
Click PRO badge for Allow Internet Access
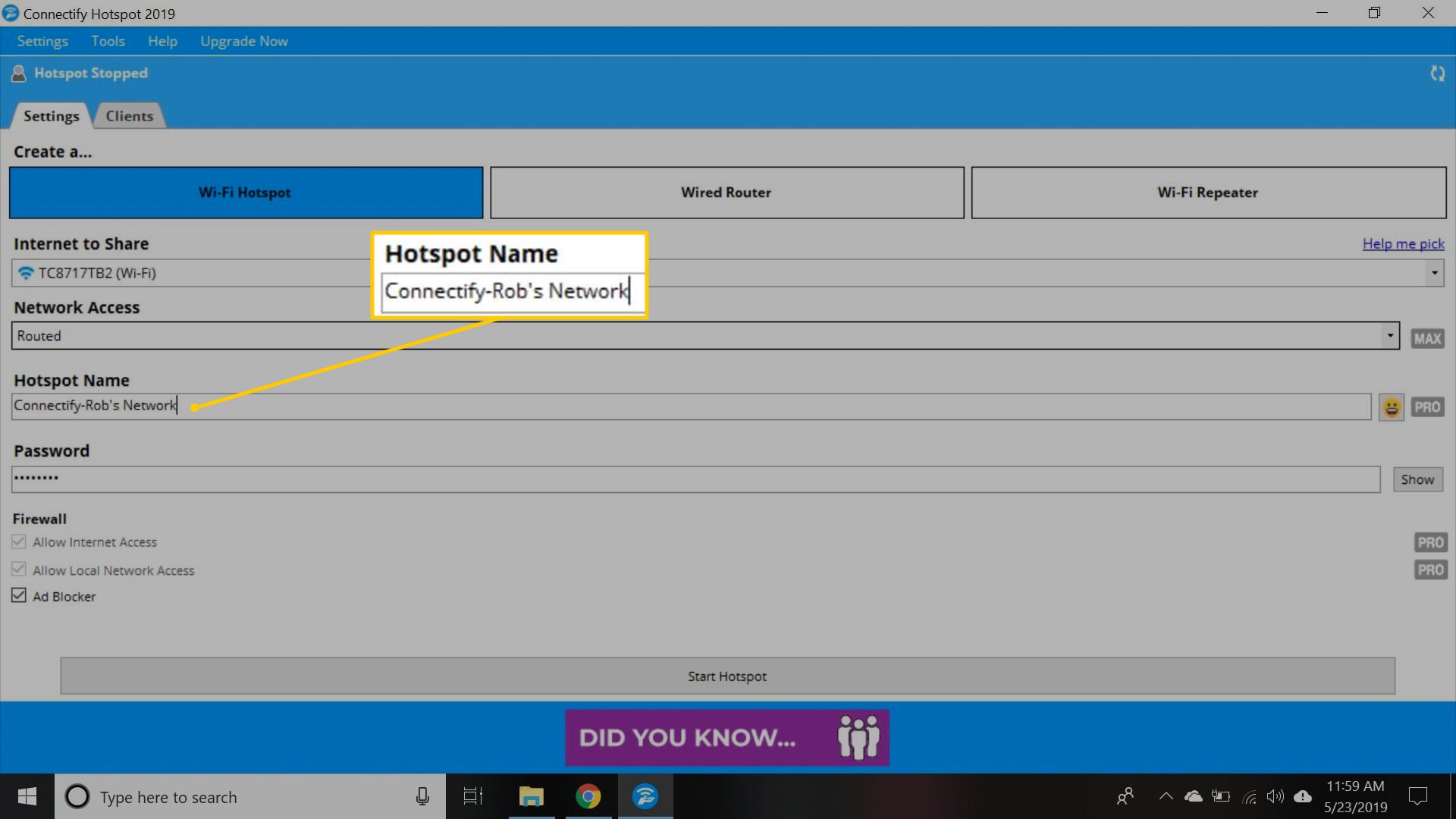(x=1430, y=542)
